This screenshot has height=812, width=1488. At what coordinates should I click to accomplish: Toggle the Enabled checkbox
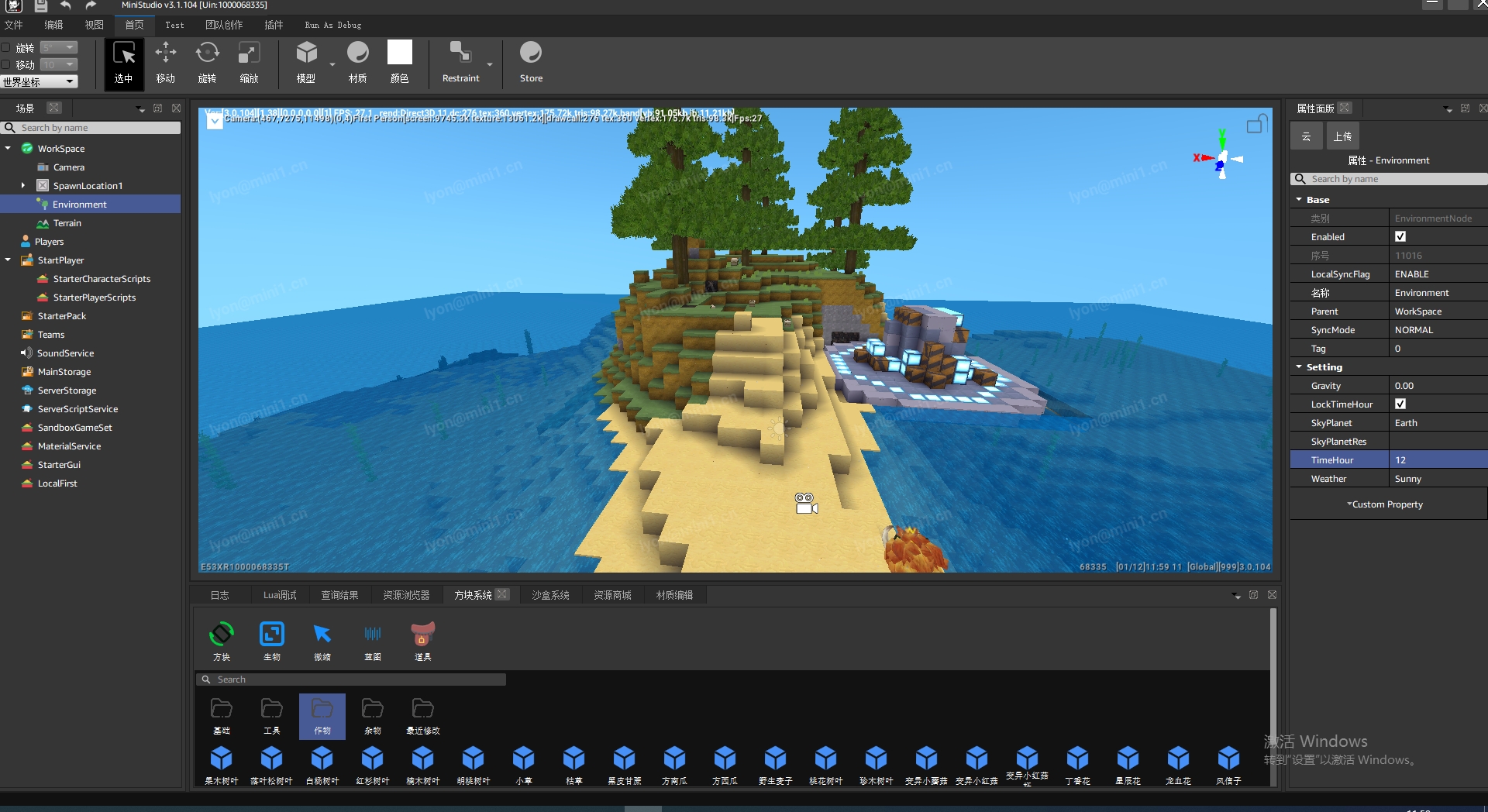pyautogui.click(x=1400, y=237)
